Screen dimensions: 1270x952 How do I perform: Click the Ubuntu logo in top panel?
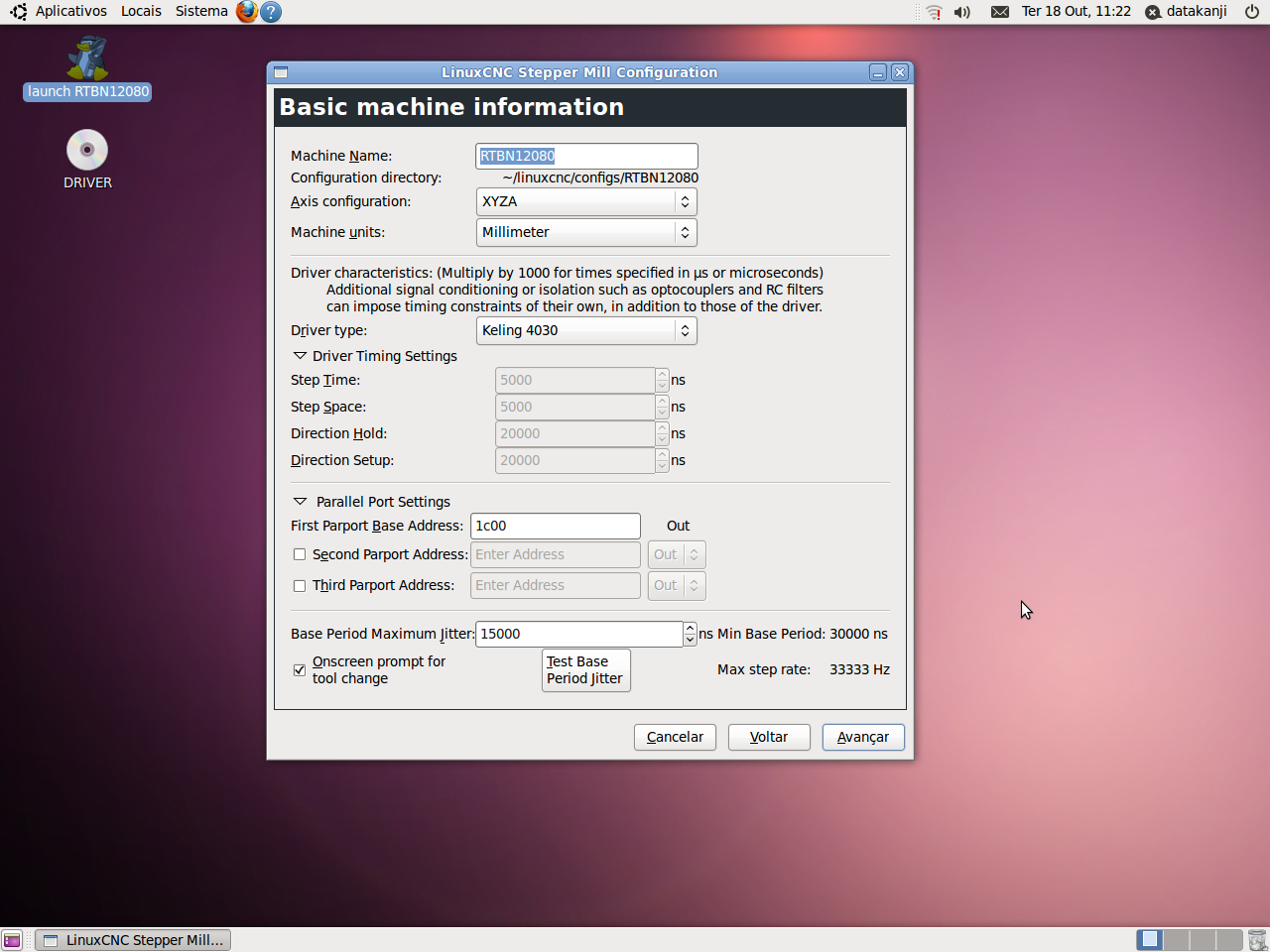[18, 12]
